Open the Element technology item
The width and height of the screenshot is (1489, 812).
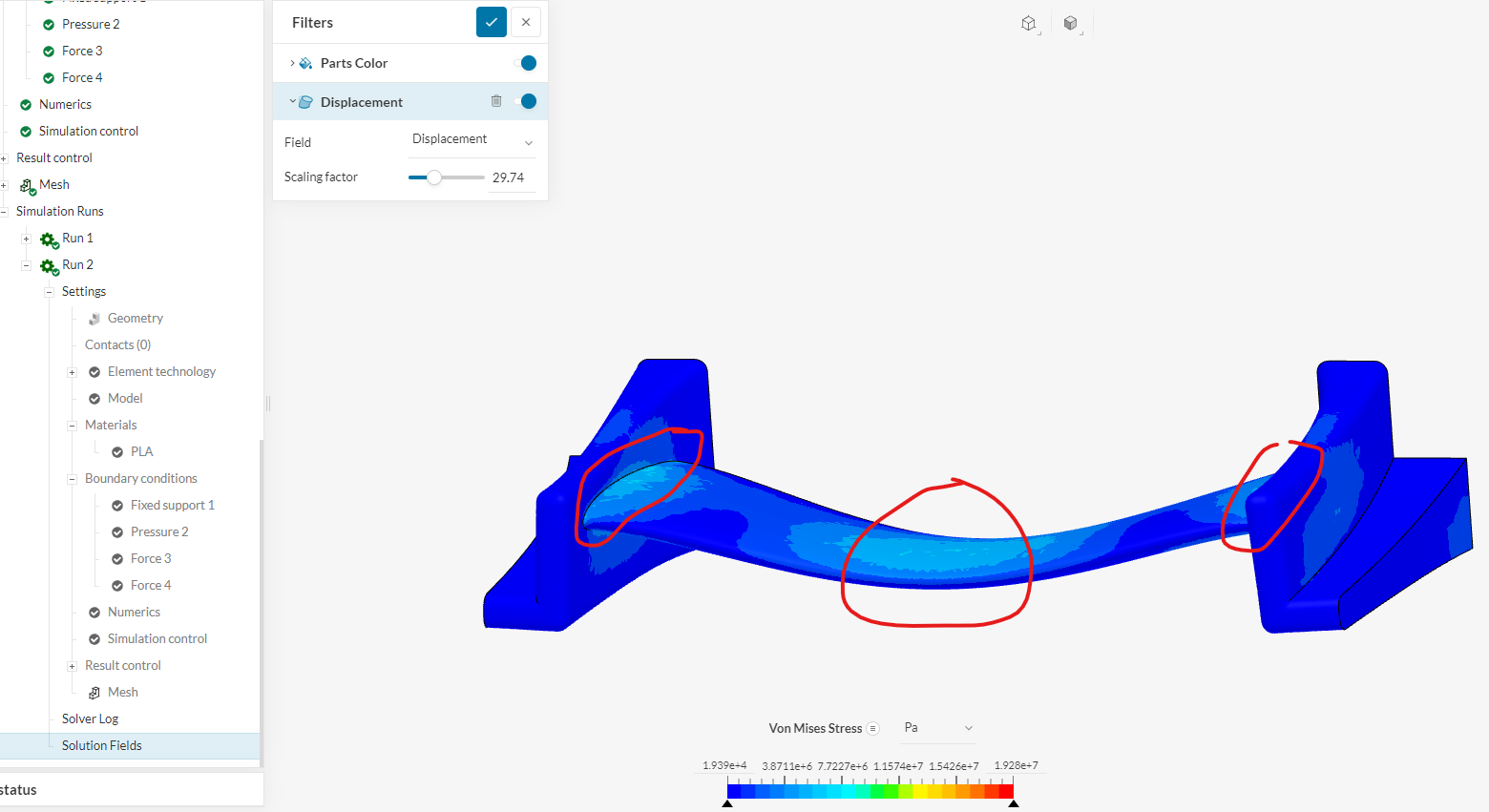coord(161,372)
